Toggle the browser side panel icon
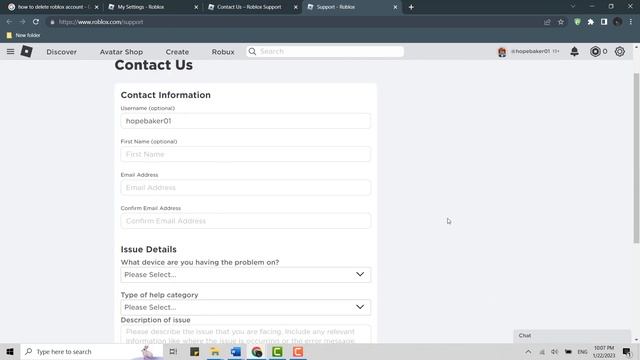Viewport: 640px width, 360px height. 604,22
